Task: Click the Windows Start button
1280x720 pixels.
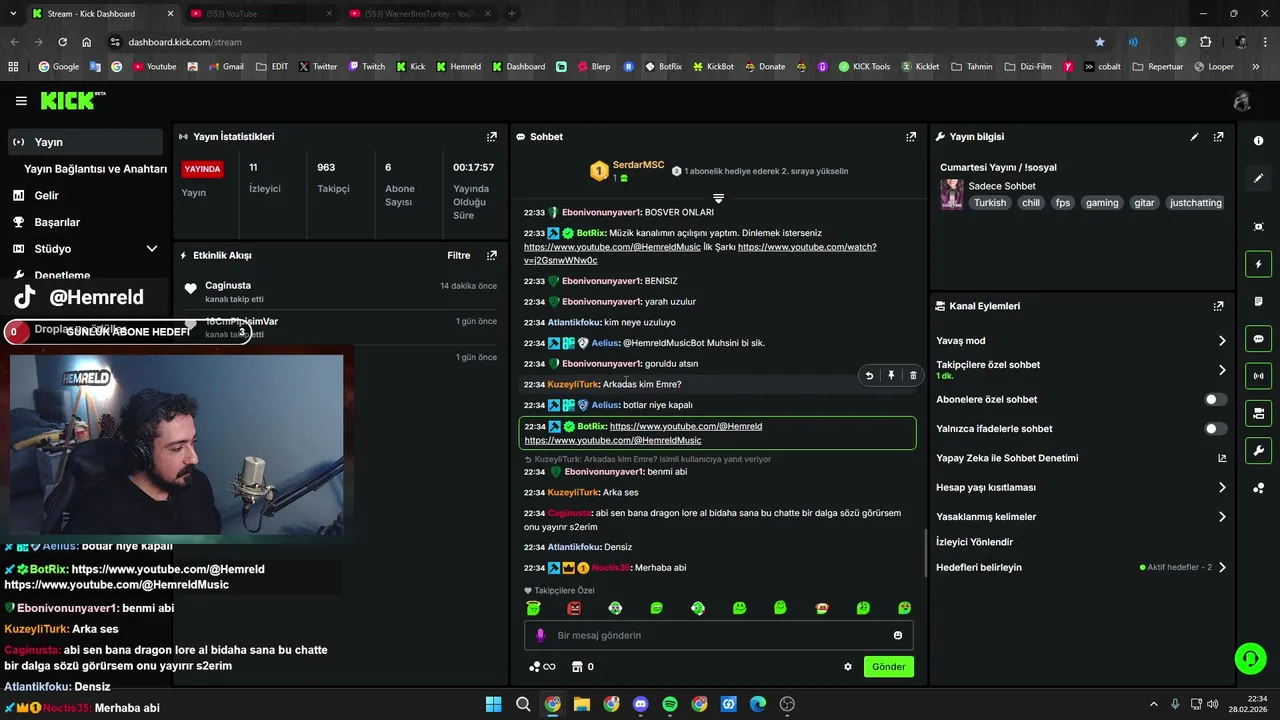Action: (x=494, y=704)
